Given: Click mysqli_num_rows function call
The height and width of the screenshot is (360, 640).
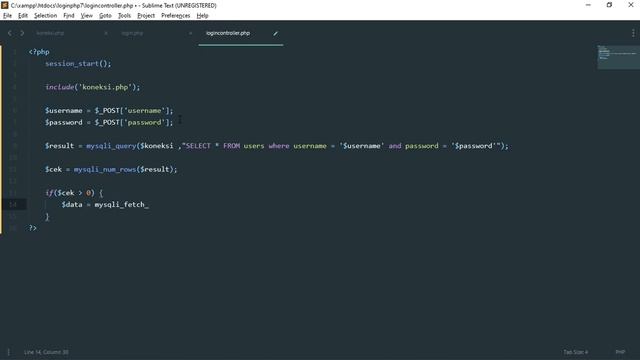Looking at the screenshot, I should coord(104,169).
